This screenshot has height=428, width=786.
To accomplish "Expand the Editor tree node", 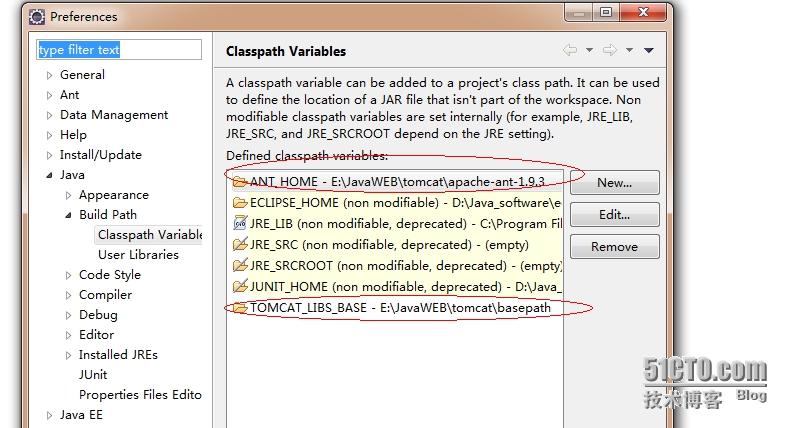I will [x=68, y=335].
